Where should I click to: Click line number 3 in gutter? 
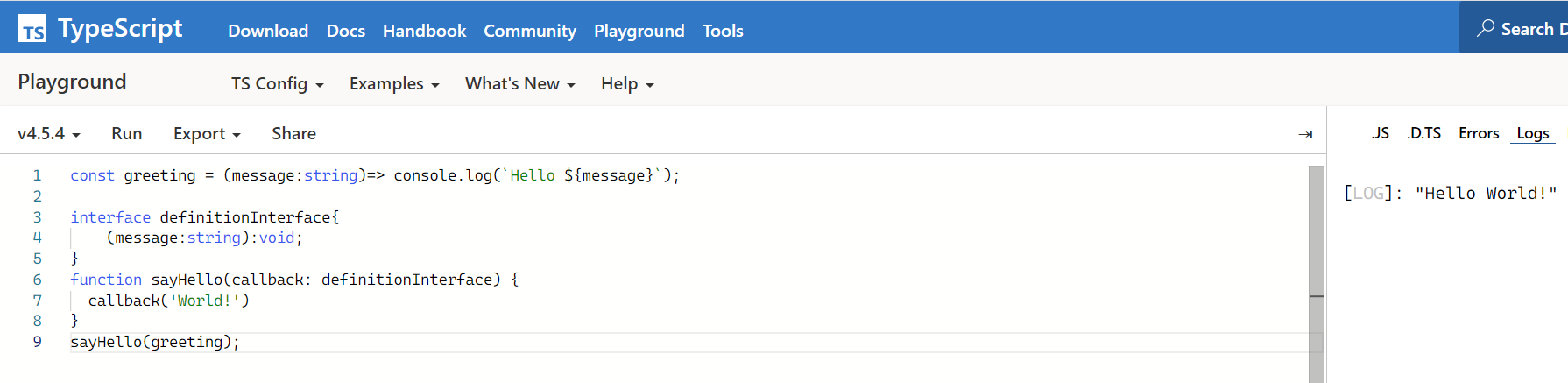coord(38,217)
